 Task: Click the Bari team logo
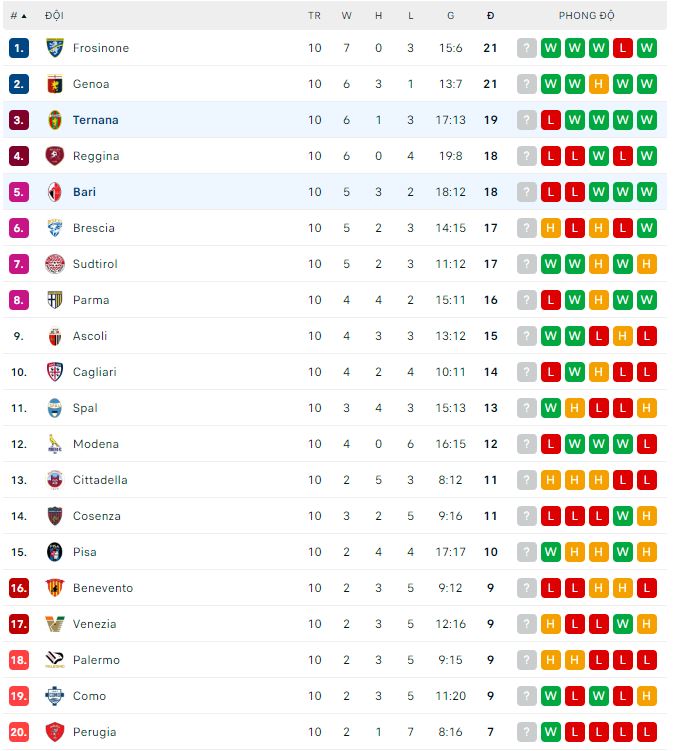[54, 192]
